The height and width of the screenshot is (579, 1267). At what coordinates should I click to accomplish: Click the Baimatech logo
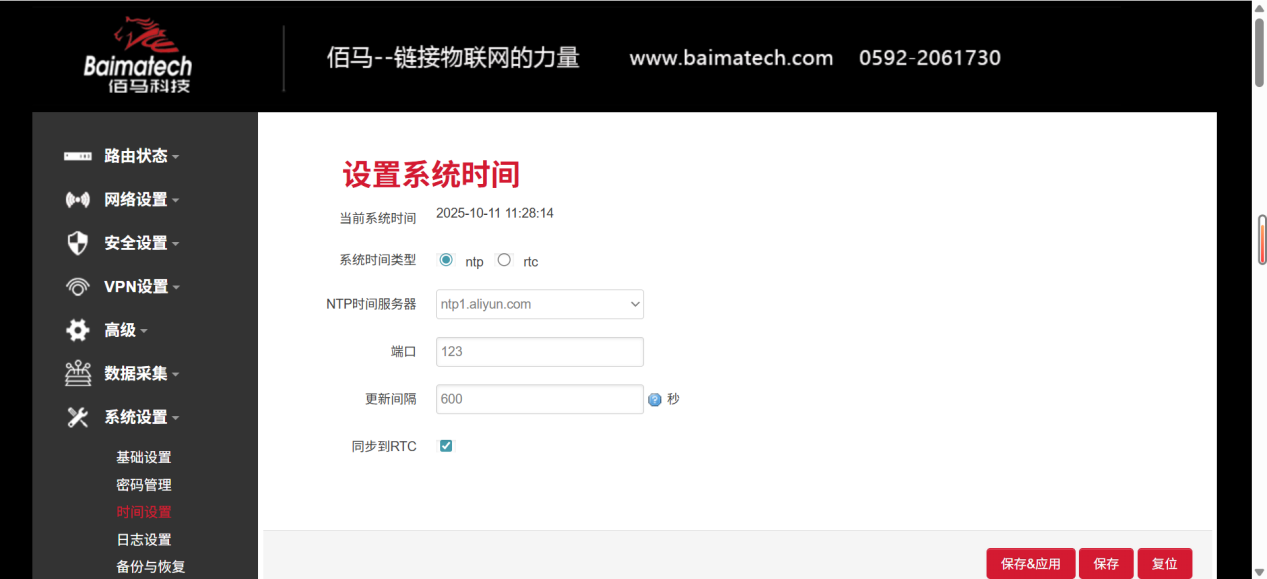[140, 55]
